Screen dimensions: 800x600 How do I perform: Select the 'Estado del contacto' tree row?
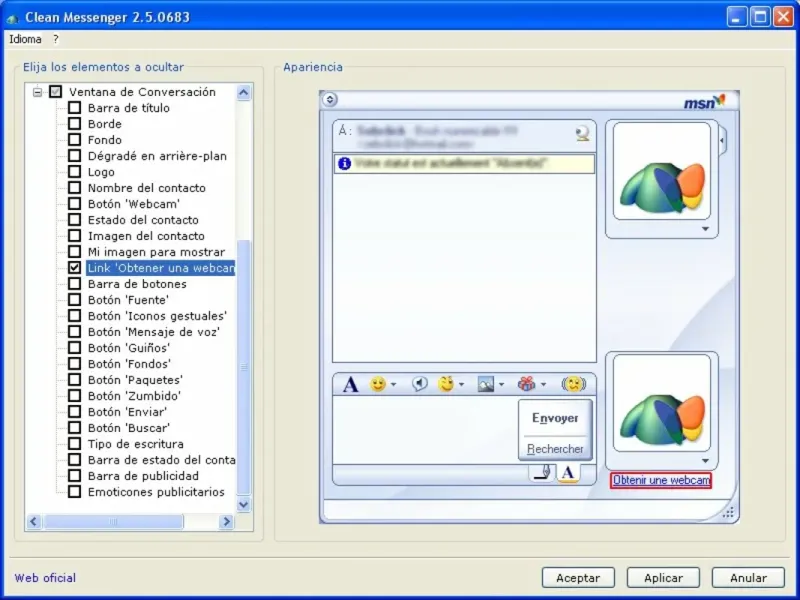(143, 220)
